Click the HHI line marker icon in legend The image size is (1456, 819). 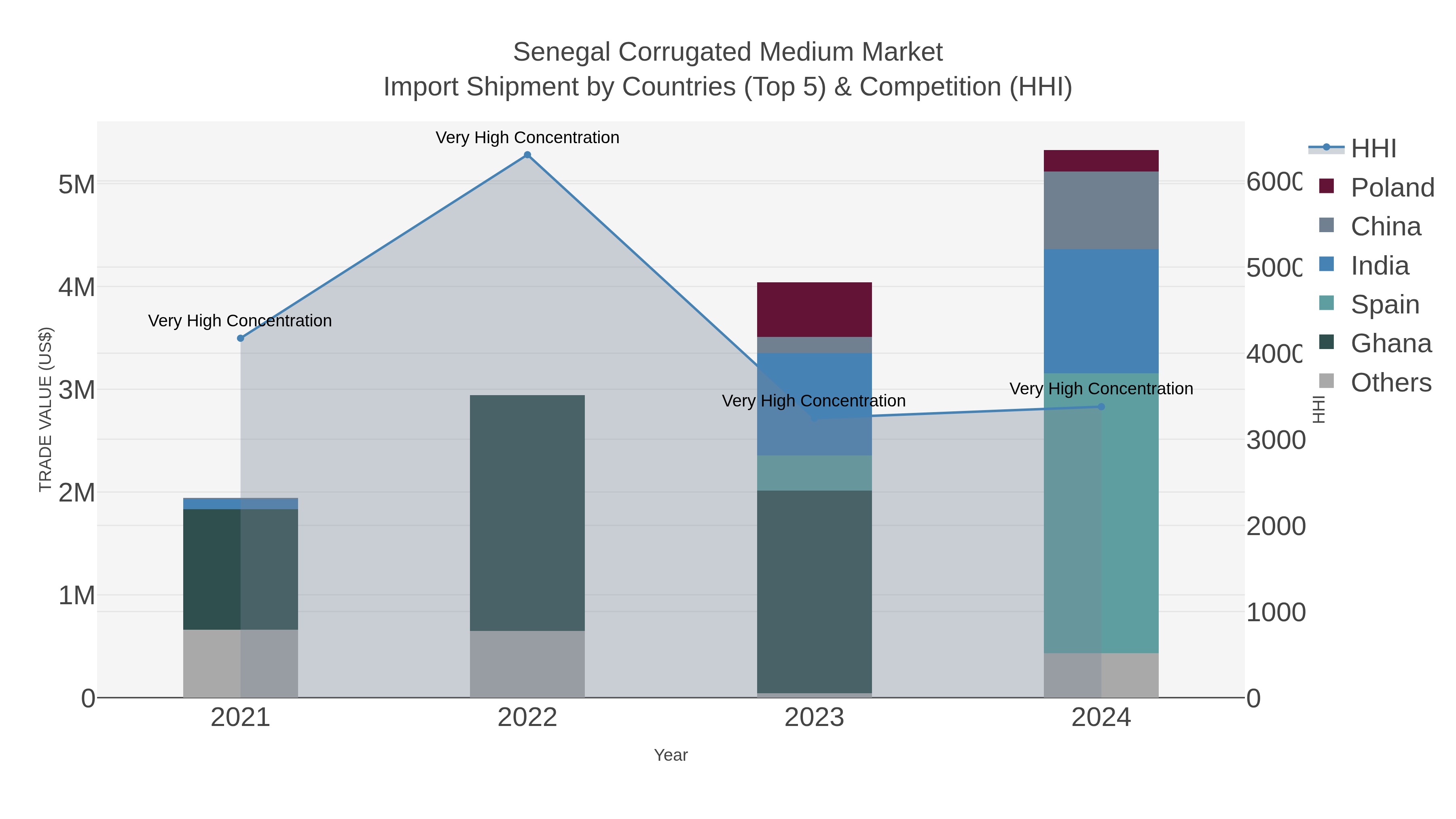(1326, 148)
